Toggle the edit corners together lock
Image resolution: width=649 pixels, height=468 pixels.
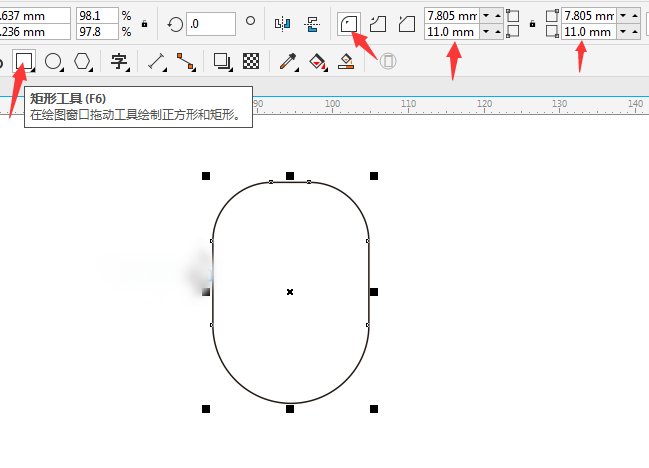click(x=530, y=23)
